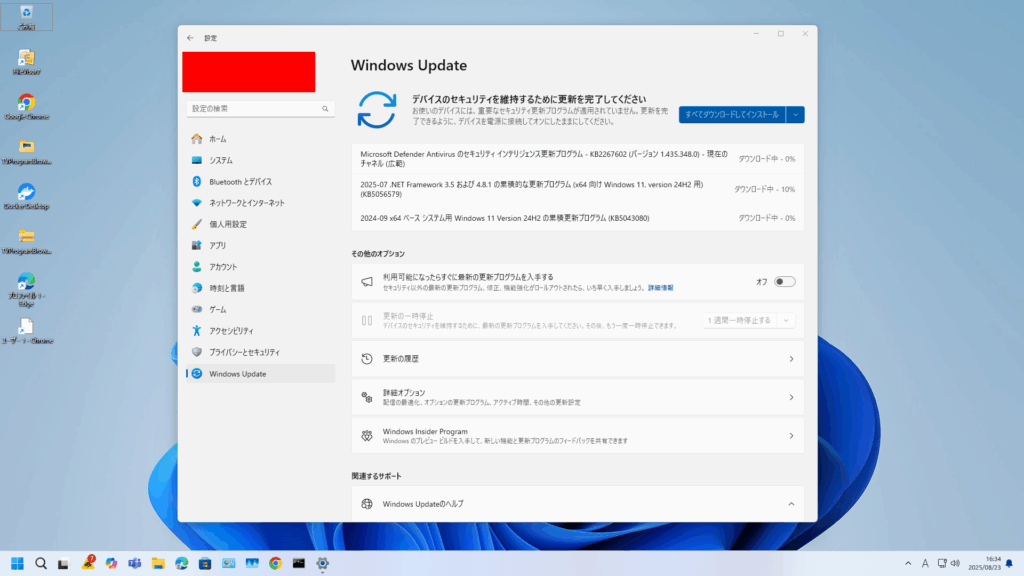Open the Windows Start menu
This screenshot has height=576, width=1024.
pos(18,564)
